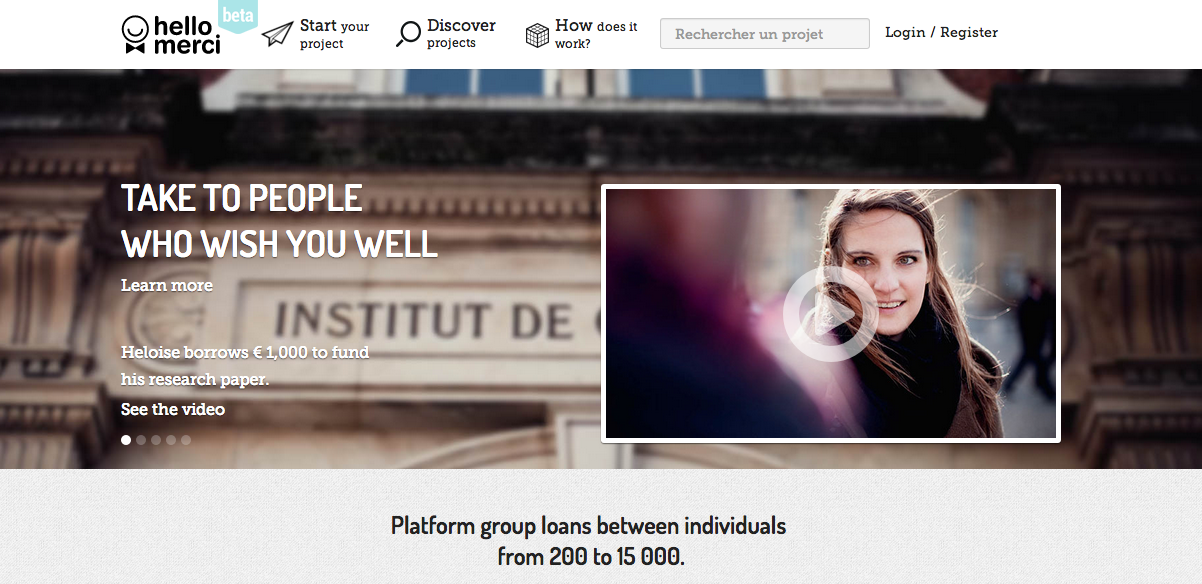Click the Learn more link
This screenshot has height=584, width=1202.
pos(167,285)
